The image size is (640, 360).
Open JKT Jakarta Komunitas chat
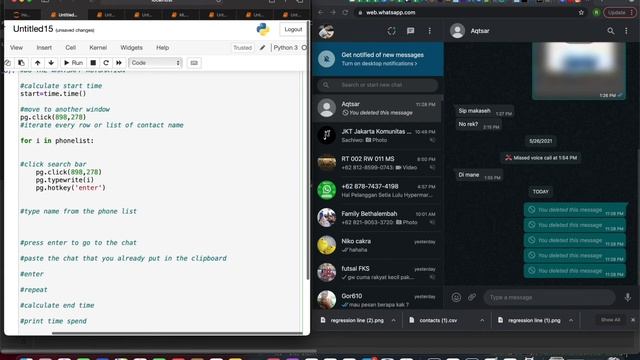(378, 136)
